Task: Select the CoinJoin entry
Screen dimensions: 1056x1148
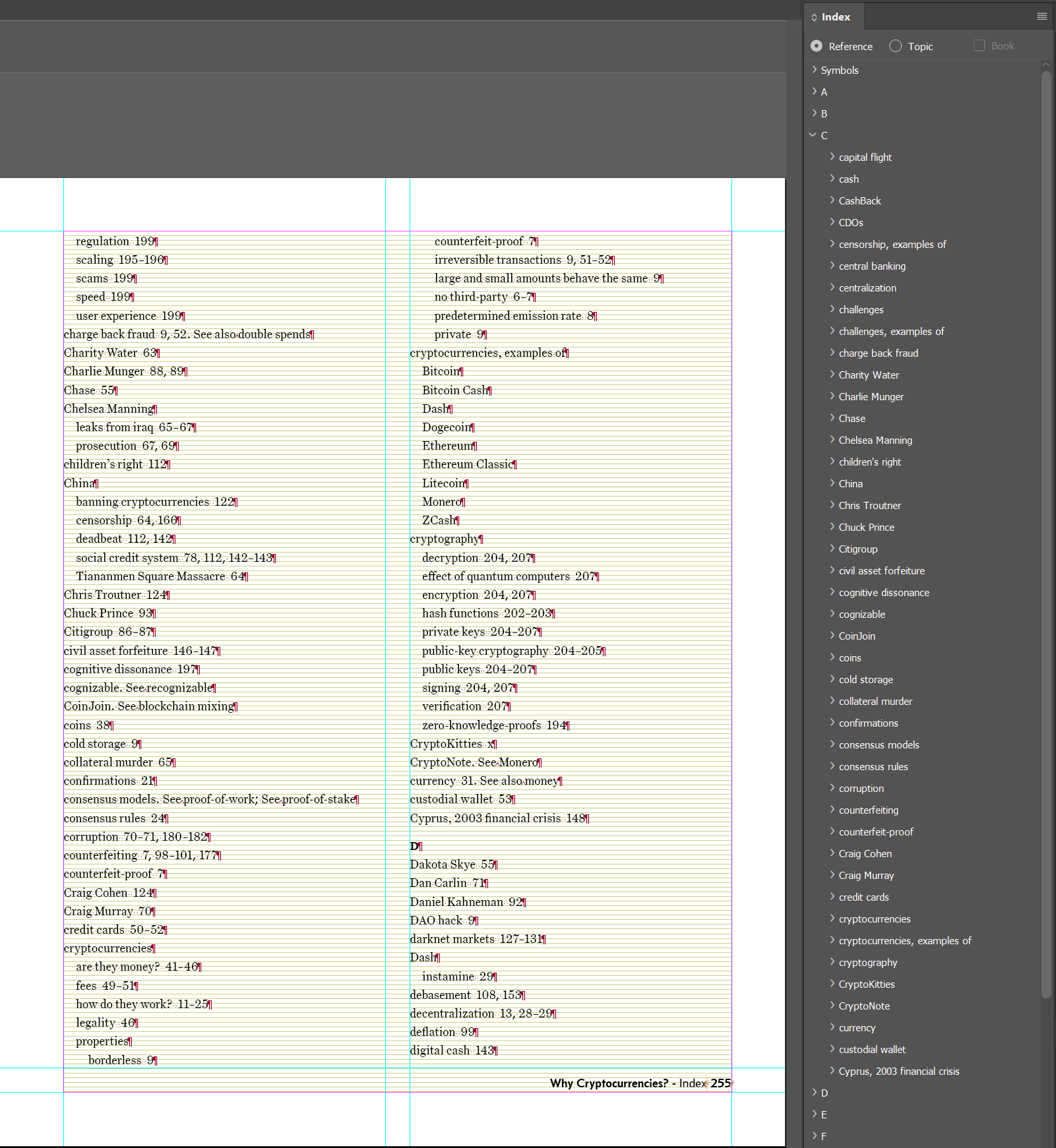Action: click(857, 636)
